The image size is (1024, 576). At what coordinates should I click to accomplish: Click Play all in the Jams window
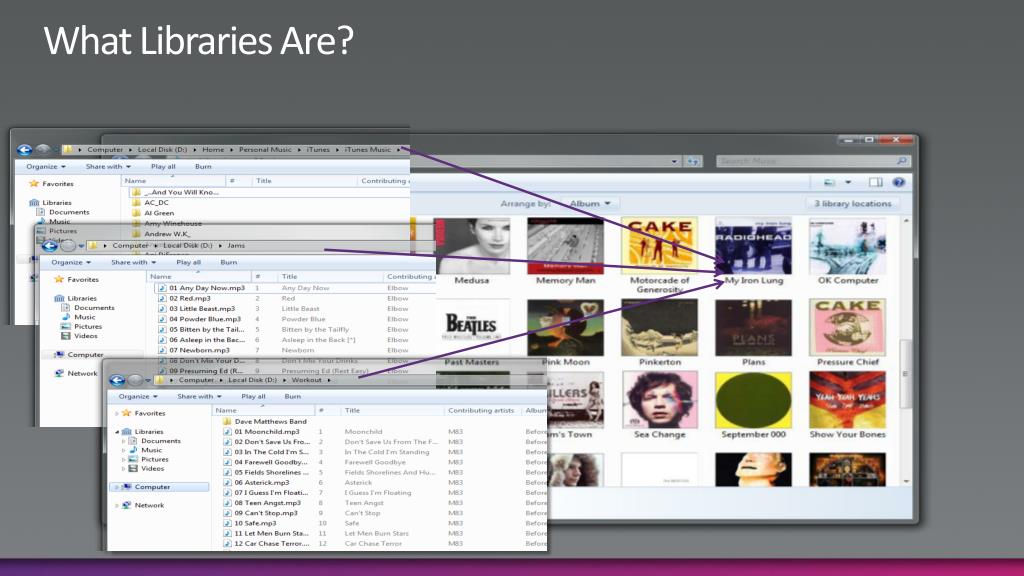click(188, 263)
